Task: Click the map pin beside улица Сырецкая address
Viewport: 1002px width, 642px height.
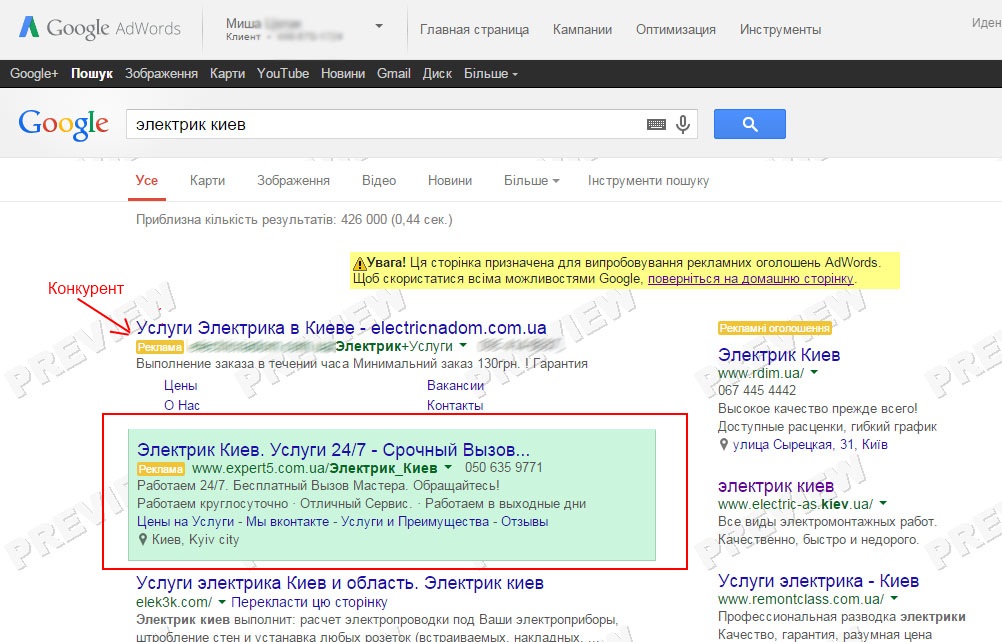Action: tap(723, 445)
